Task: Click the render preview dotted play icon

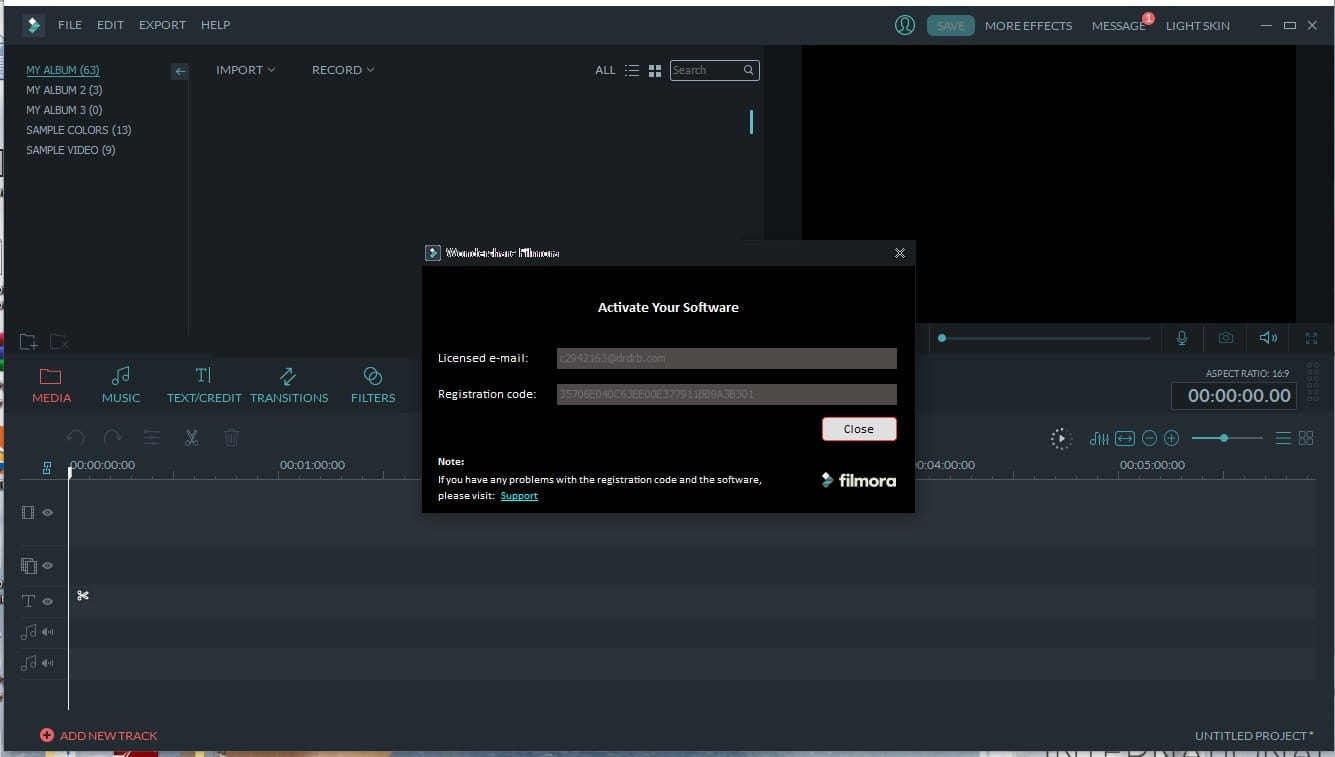Action: [1061, 438]
